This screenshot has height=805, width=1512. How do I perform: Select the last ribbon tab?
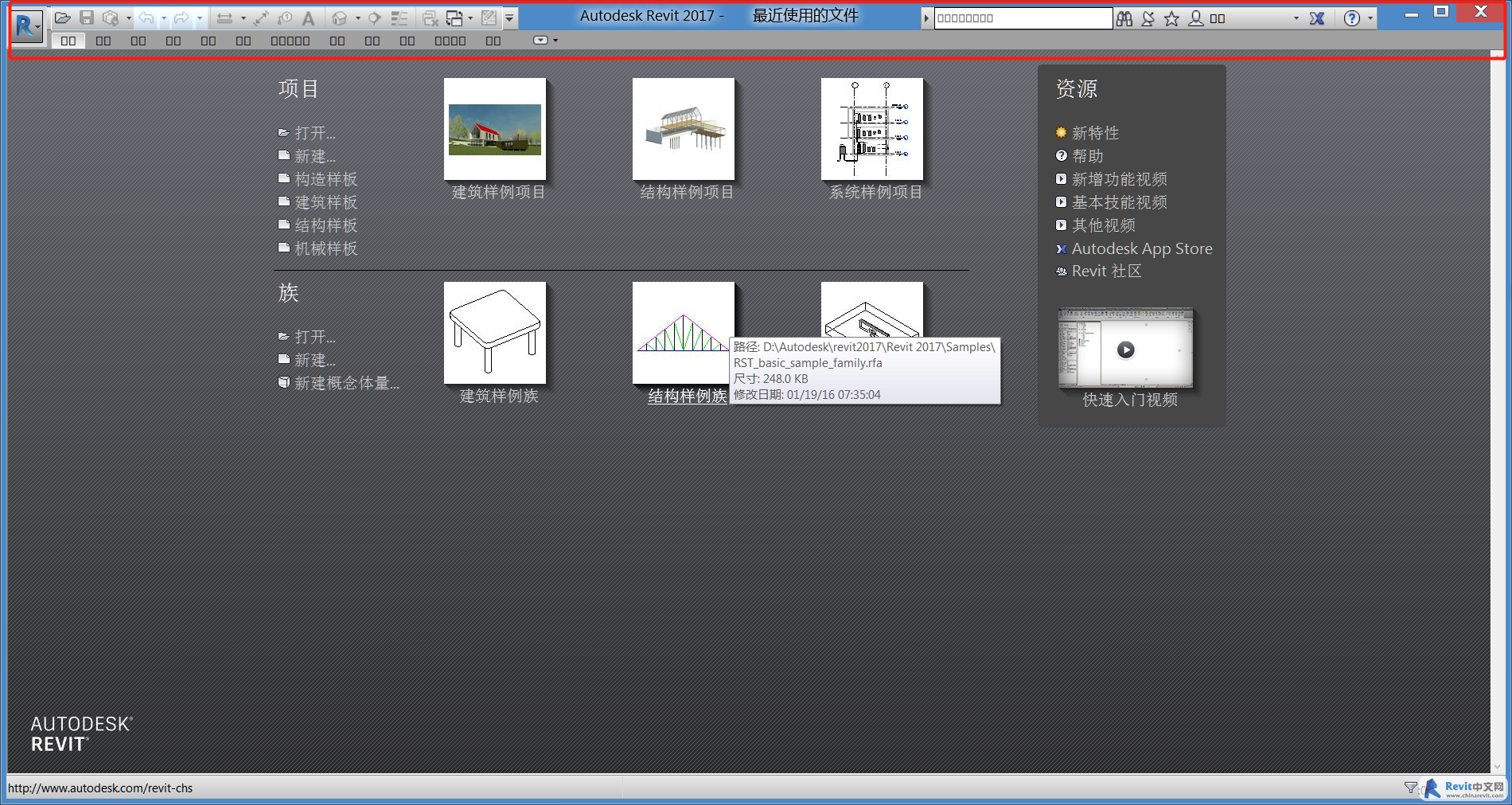tap(493, 41)
